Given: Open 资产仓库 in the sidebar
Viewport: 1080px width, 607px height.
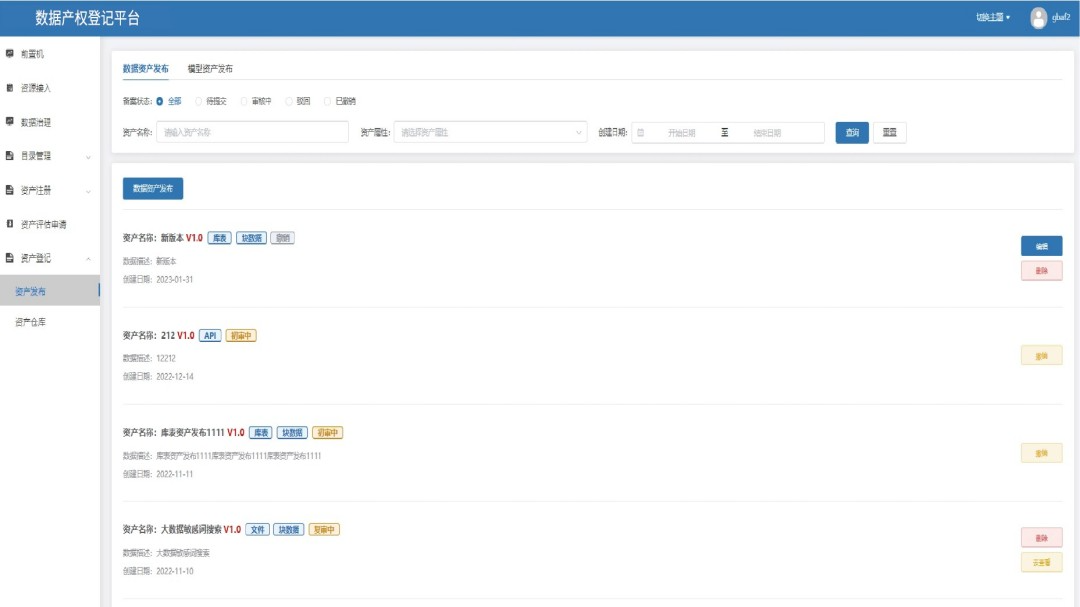Looking at the screenshot, I should tap(30, 322).
